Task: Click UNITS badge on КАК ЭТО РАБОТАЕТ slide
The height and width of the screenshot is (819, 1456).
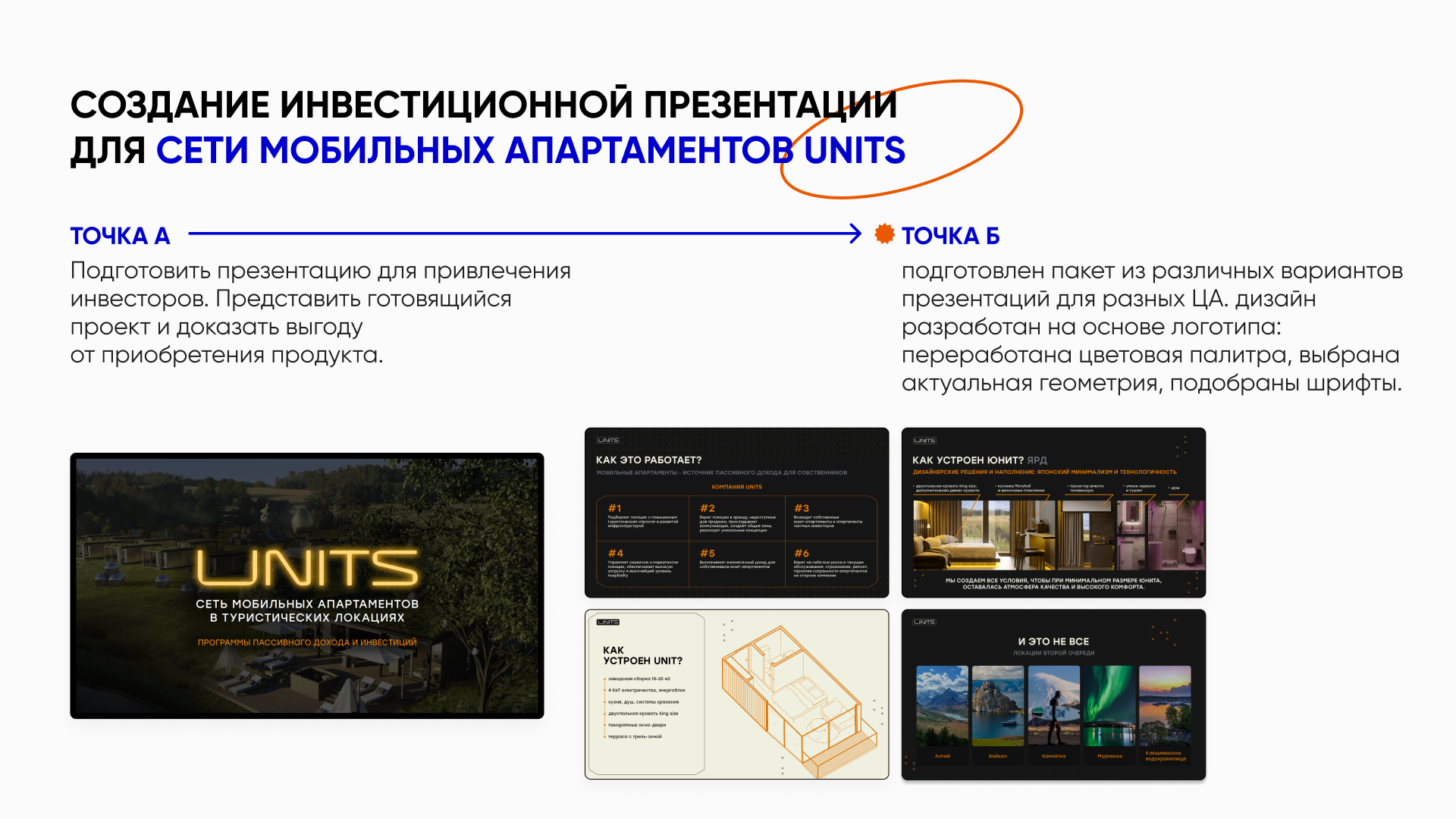Action: (x=608, y=440)
